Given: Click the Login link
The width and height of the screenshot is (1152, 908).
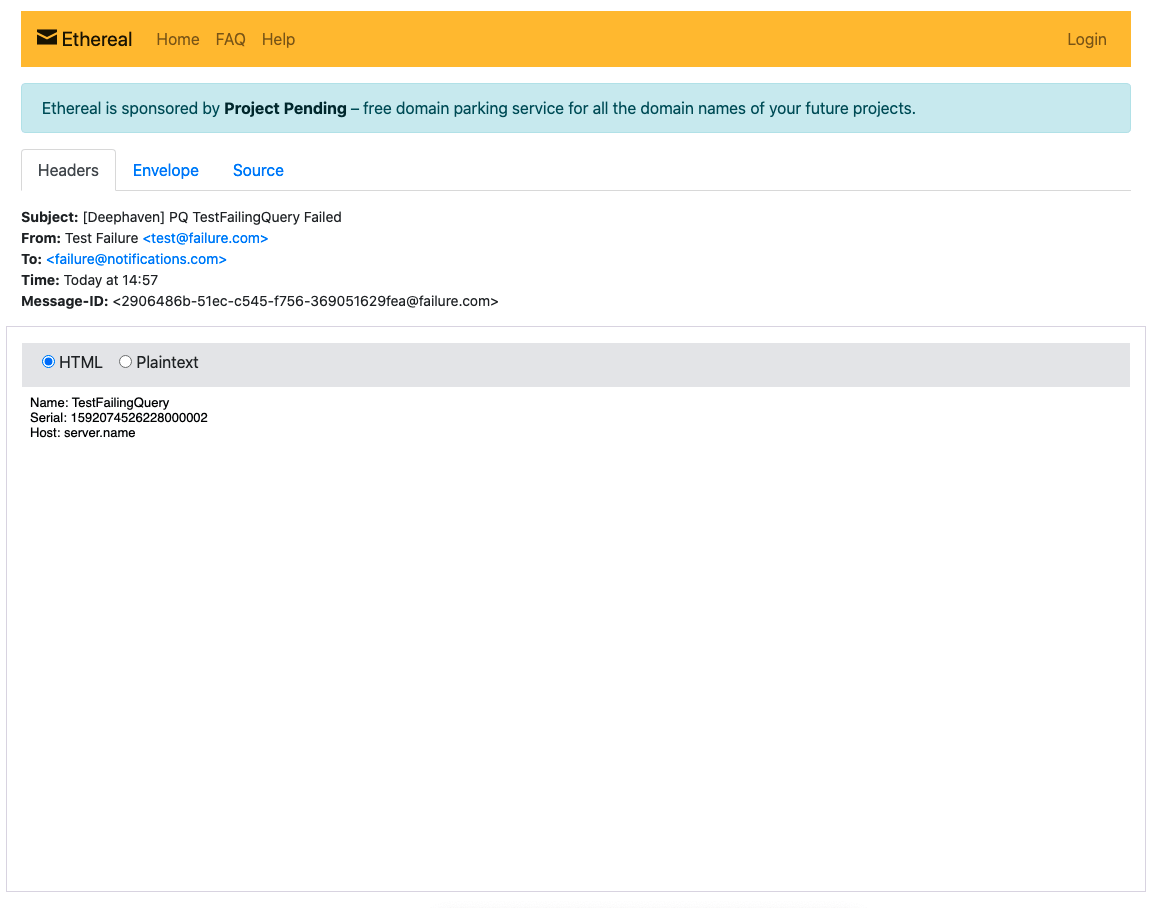Looking at the screenshot, I should point(1086,39).
